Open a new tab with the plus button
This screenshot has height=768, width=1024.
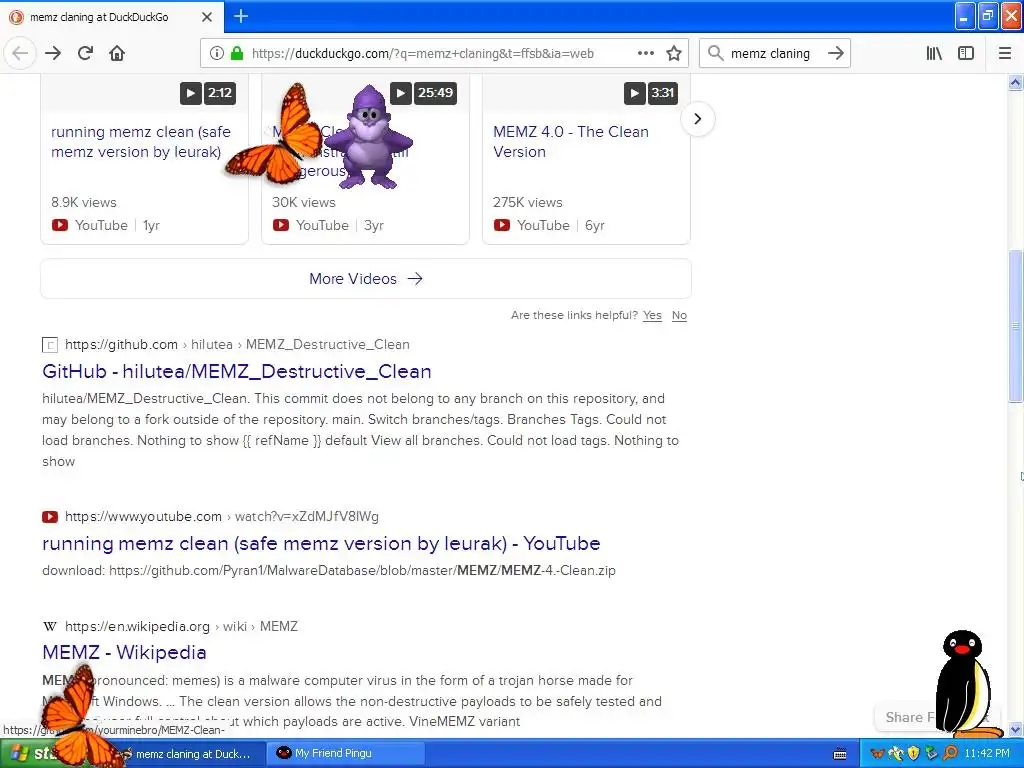tap(241, 16)
